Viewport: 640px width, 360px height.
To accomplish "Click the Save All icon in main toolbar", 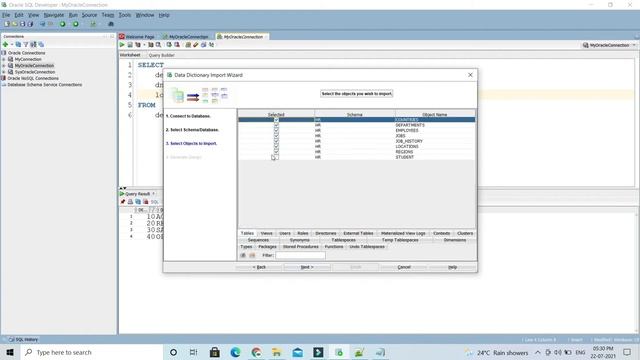I will click(30, 24).
